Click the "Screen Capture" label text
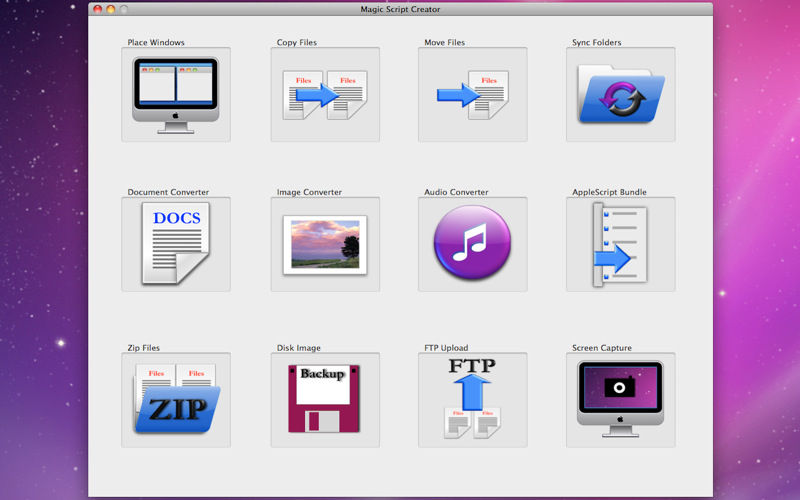Image resolution: width=800 pixels, height=500 pixels. 602,347
